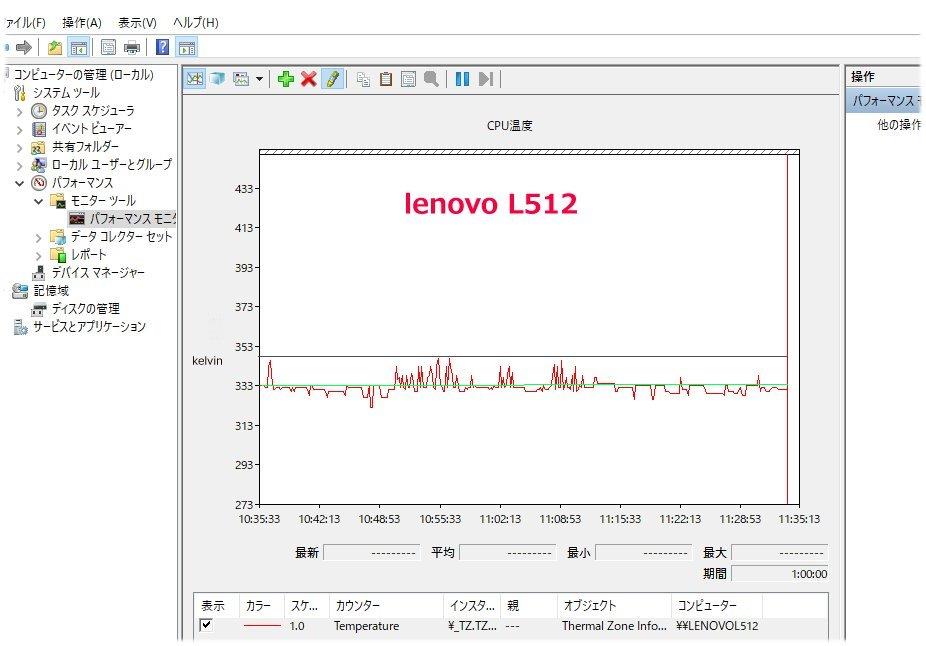This screenshot has width=926, height=646.
Task: Click the Temperature counter red color line
Action: pos(262,625)
